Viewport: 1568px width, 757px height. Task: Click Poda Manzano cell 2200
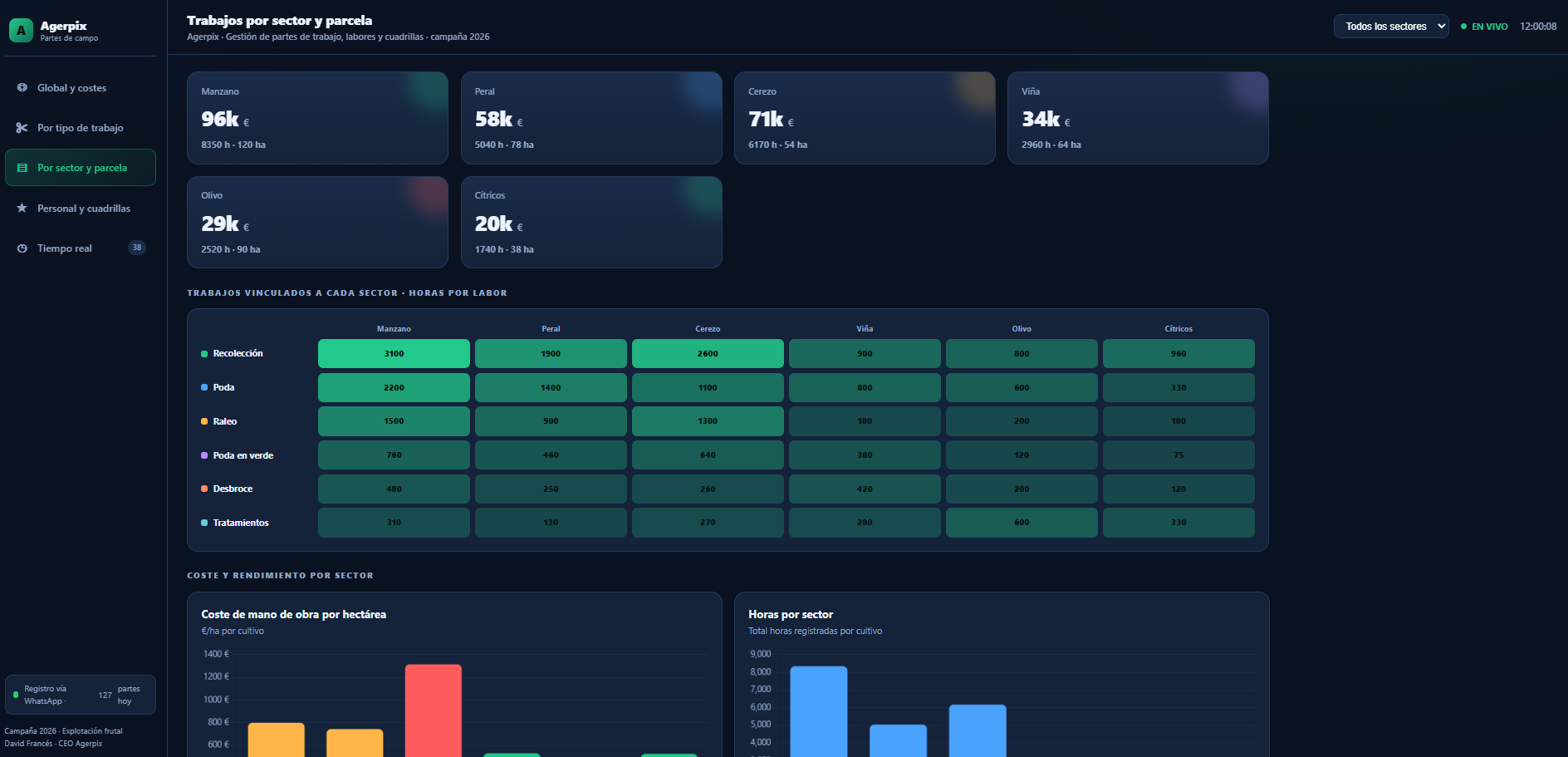point(394,387)
